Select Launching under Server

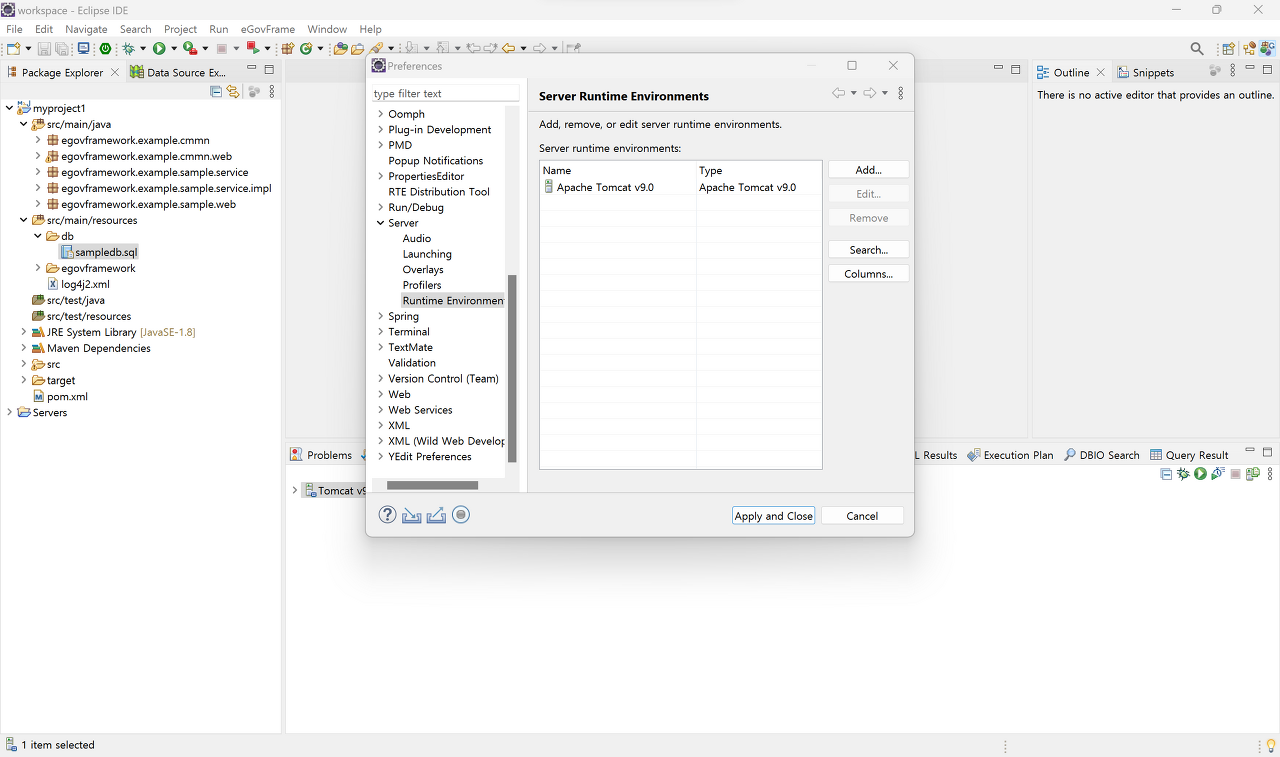pyautogui.click(x=427, y=254)
